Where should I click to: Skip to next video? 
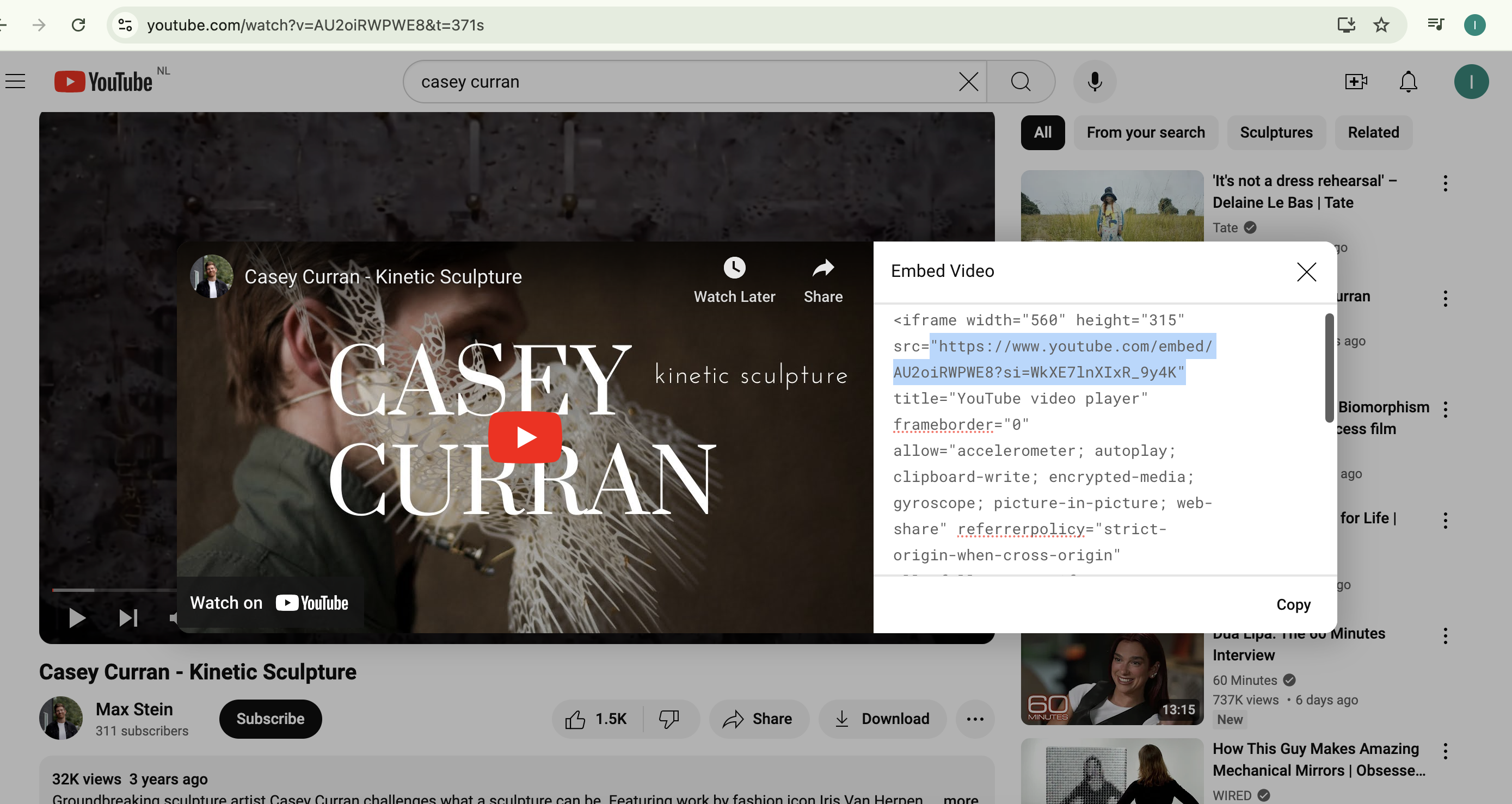click(128, 617)
